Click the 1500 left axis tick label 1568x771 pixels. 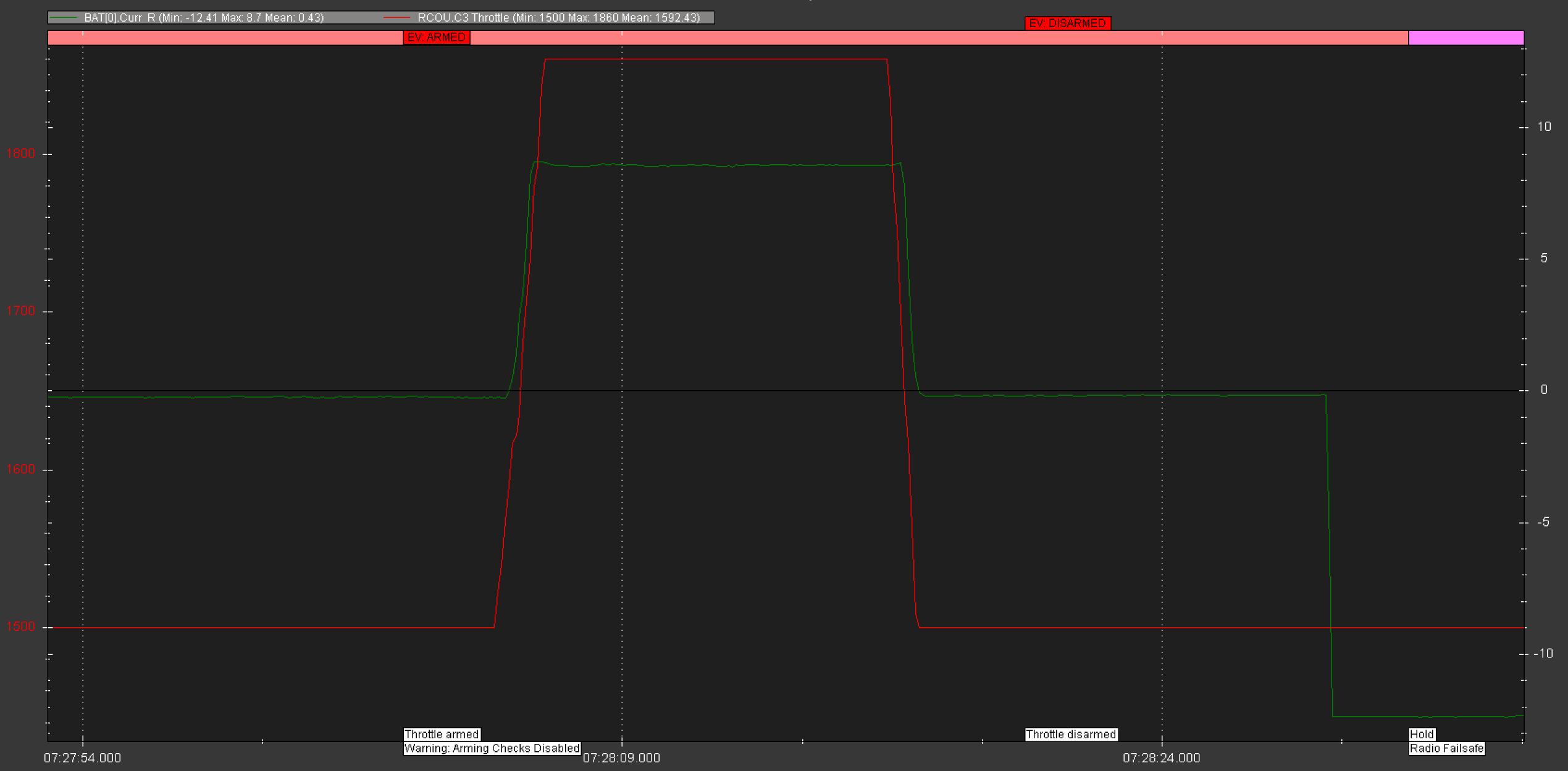pos(20,627)
